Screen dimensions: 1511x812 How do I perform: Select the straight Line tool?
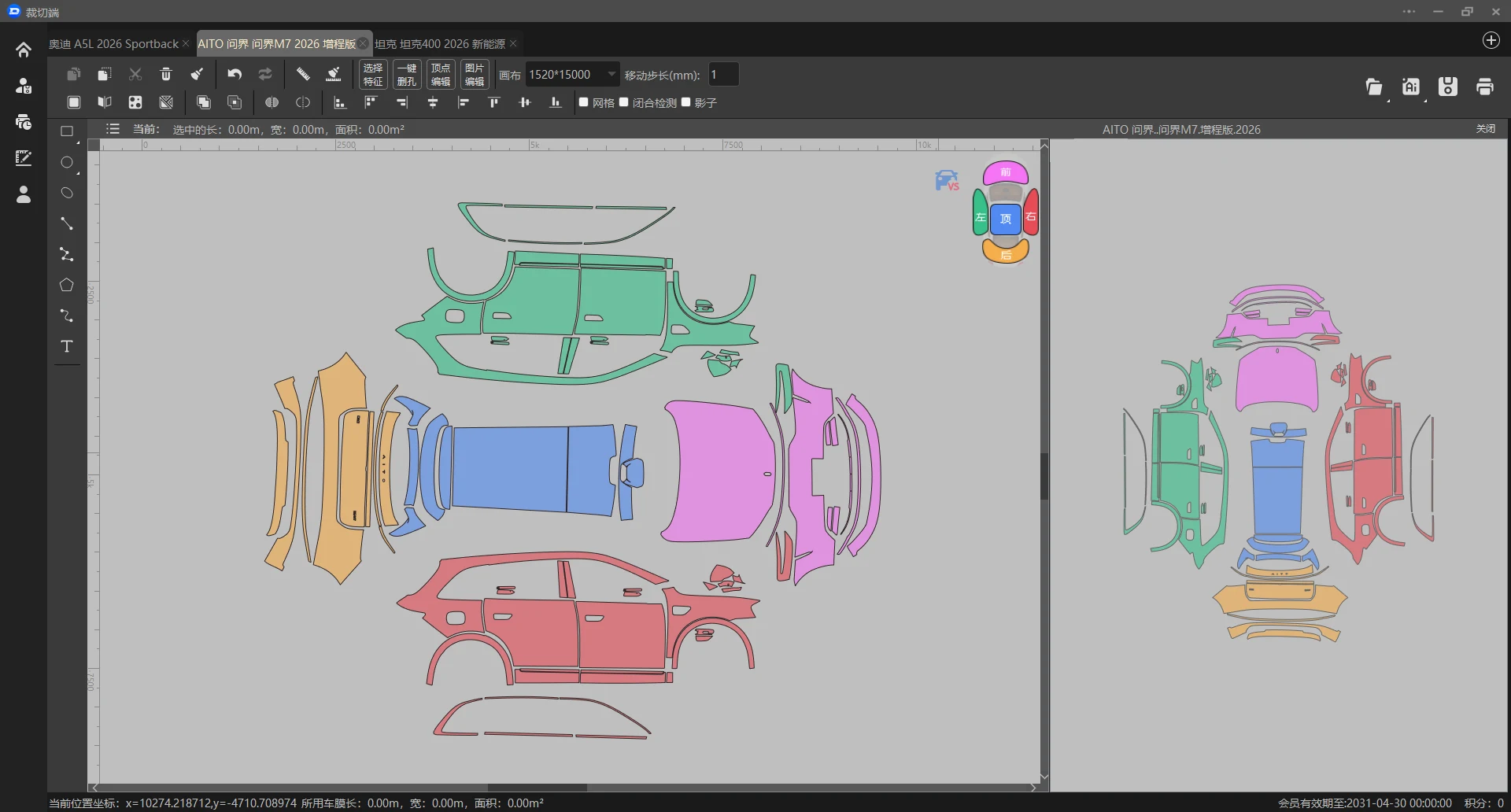[x=67, y=223]
